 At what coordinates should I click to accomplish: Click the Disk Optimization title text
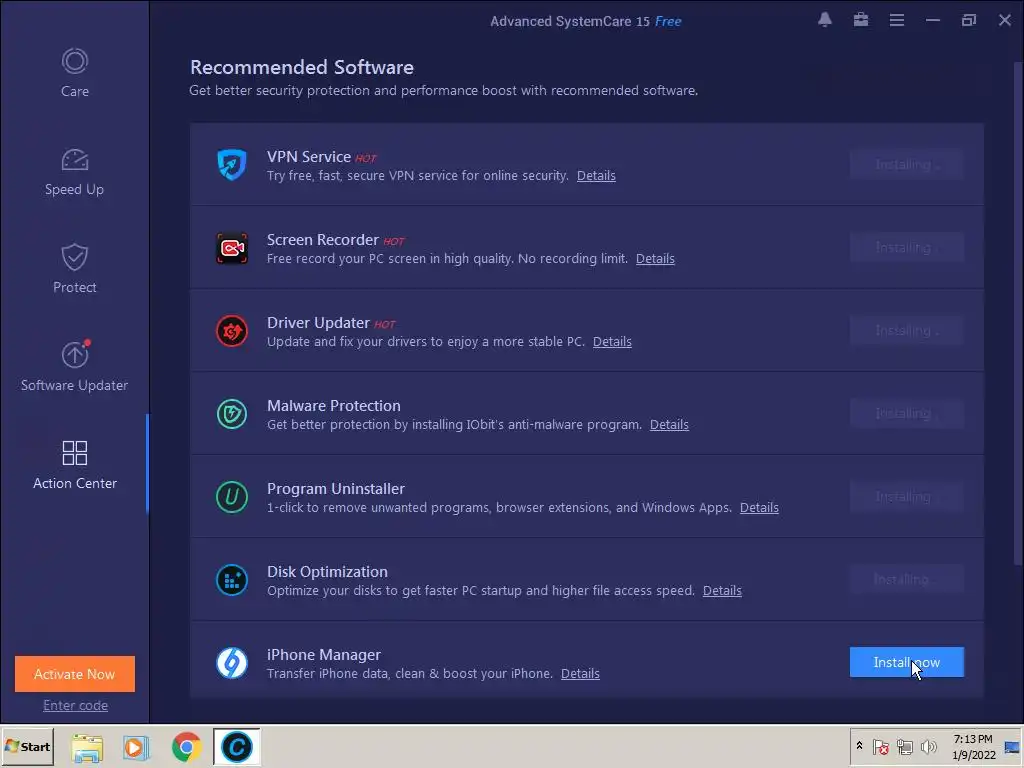[x=327, y=571]
